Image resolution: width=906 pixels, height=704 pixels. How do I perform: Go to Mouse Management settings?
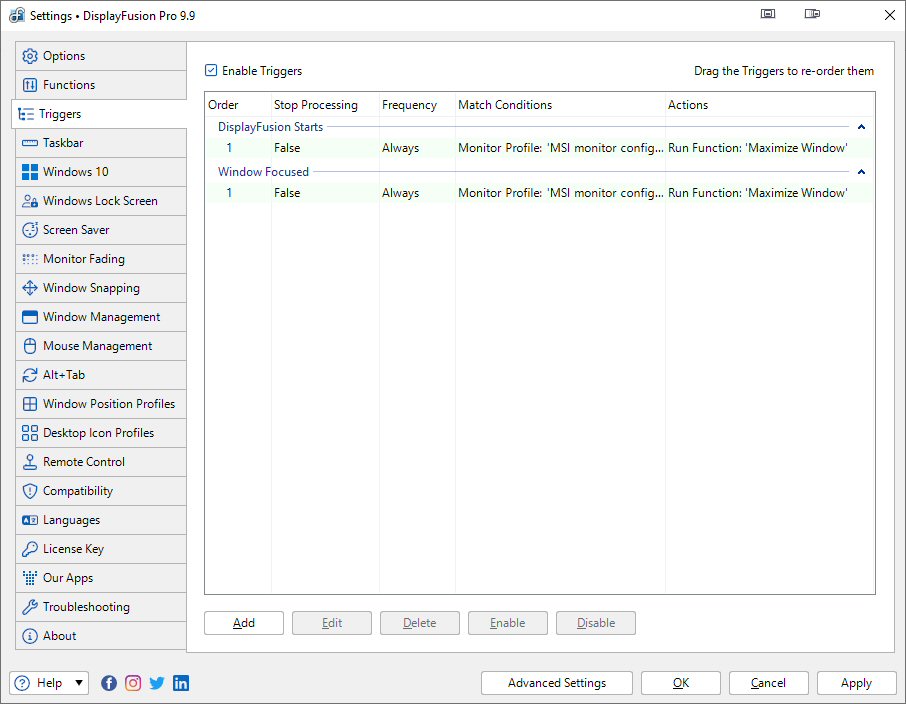click(99, 346)
